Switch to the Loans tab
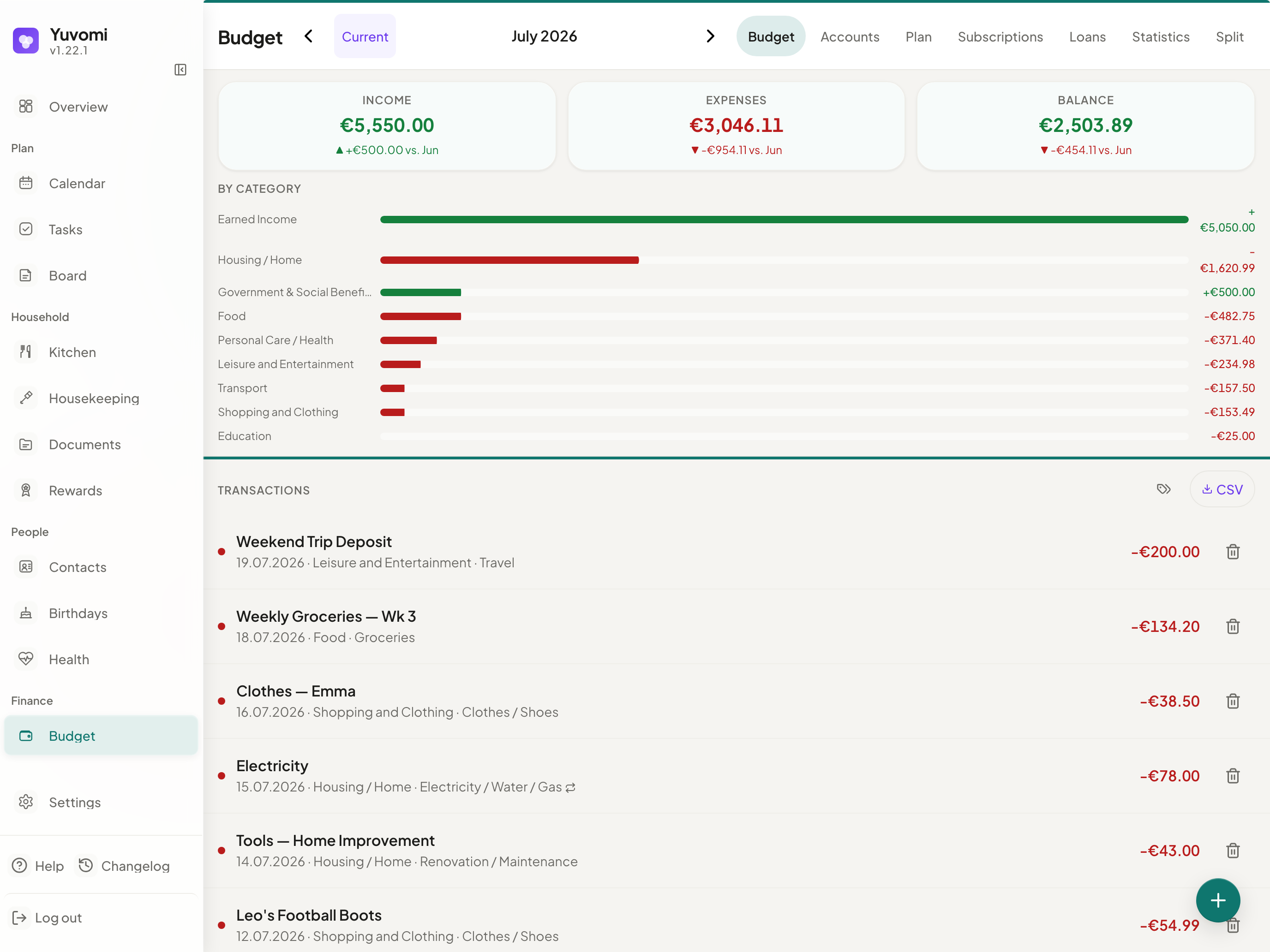 point(1087,36)
